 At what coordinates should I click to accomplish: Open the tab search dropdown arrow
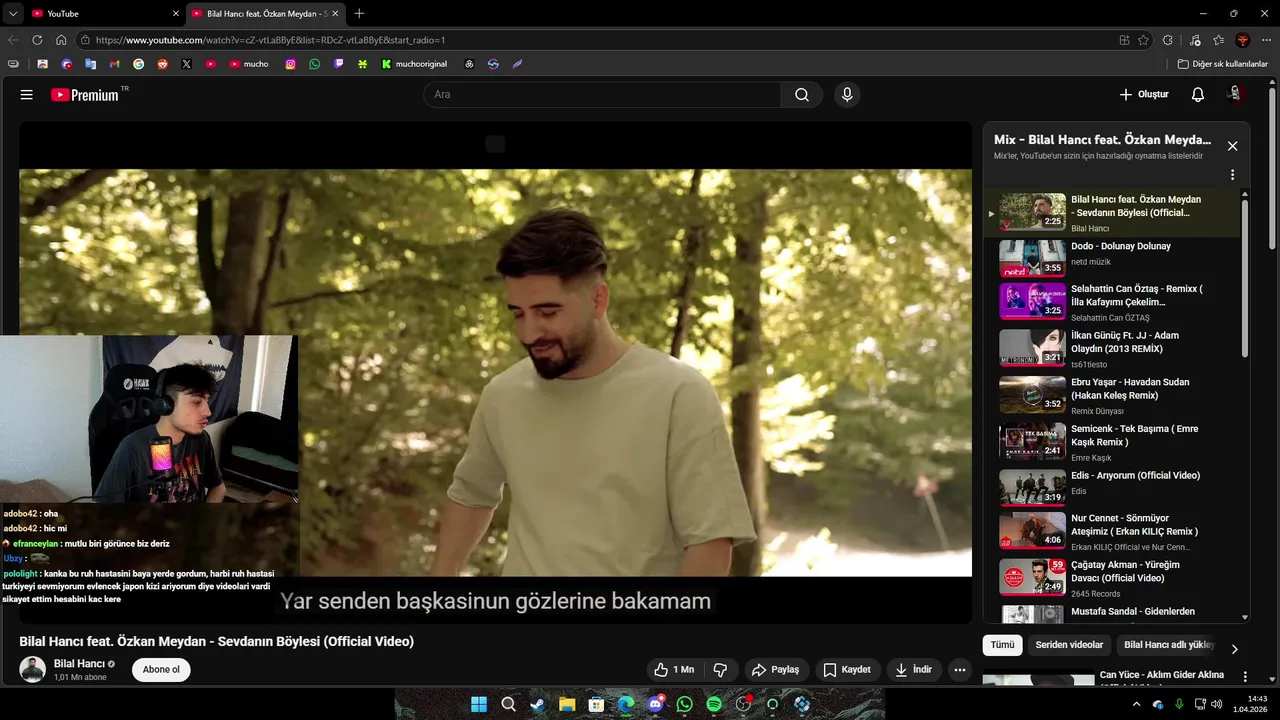click(x=13, y=14)
